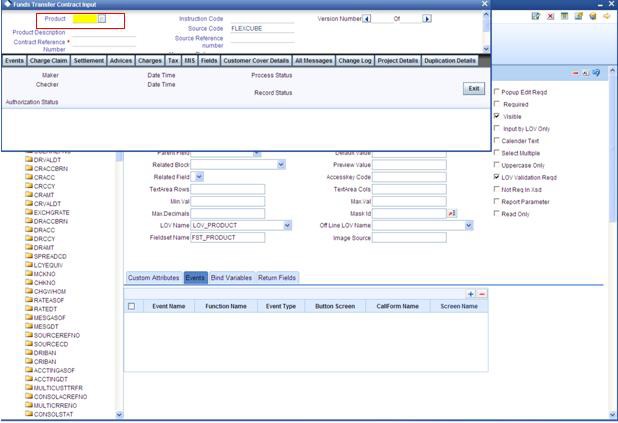Click the tree panel scroll-down arrow
This screenshot has width=618, height=423.
tap(119, 414)
